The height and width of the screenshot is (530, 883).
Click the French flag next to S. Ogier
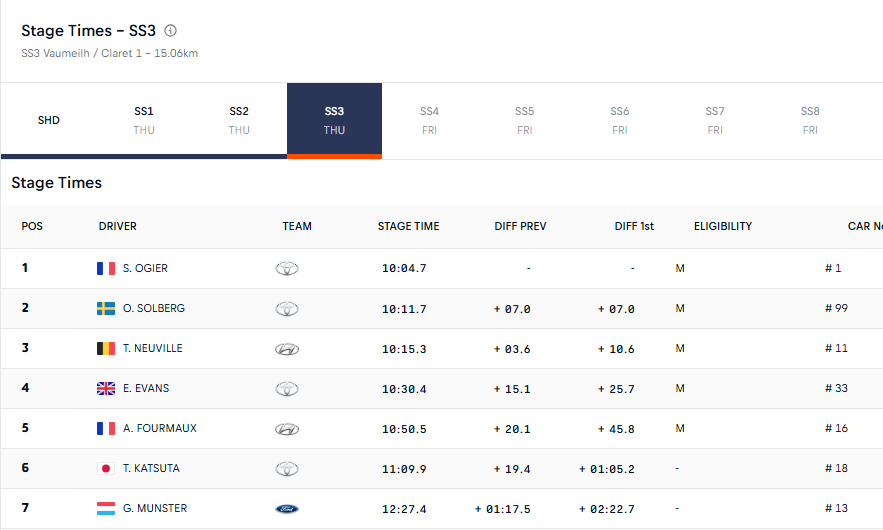106,268
